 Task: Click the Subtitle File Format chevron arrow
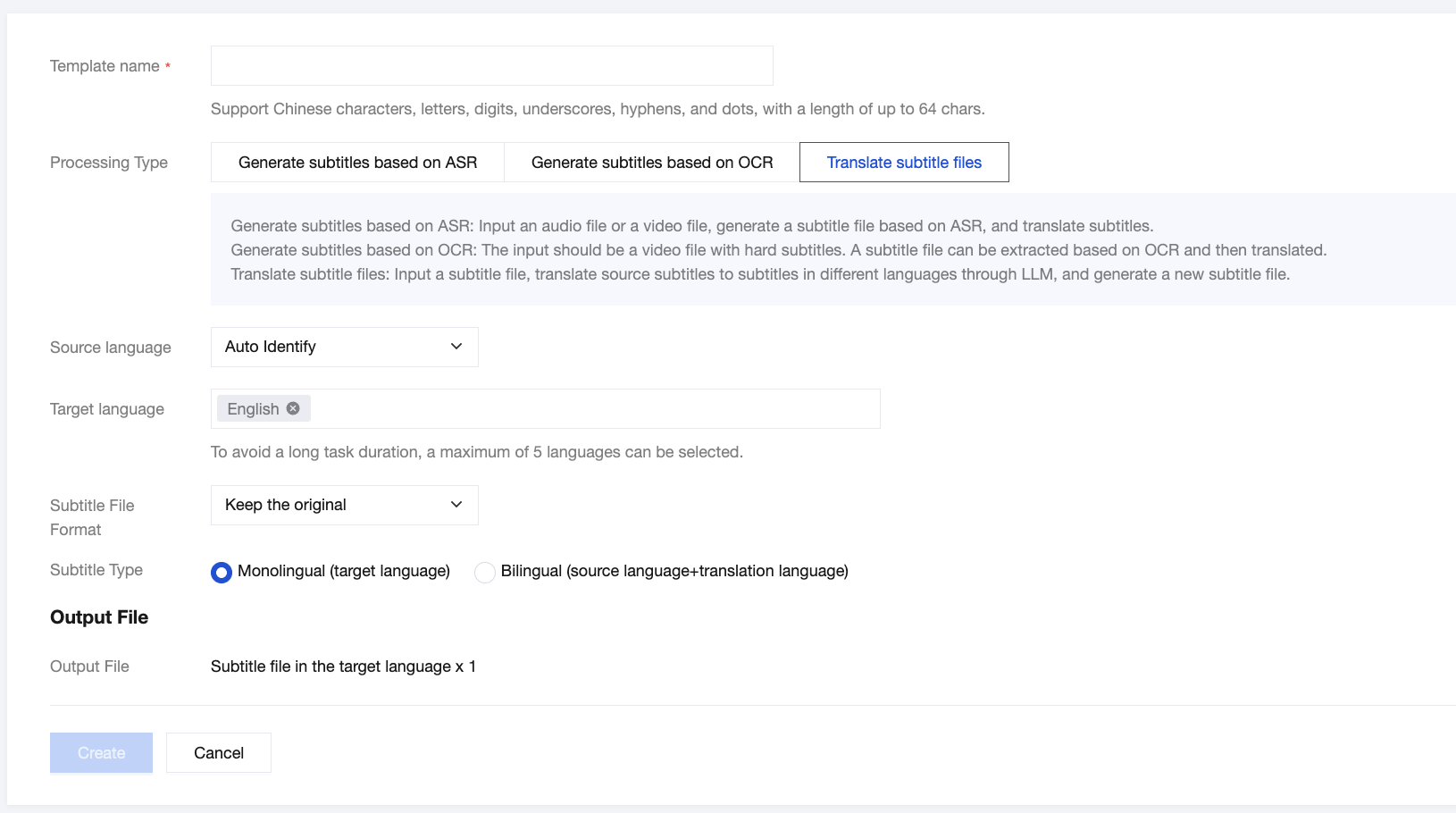tap(456, 505)
